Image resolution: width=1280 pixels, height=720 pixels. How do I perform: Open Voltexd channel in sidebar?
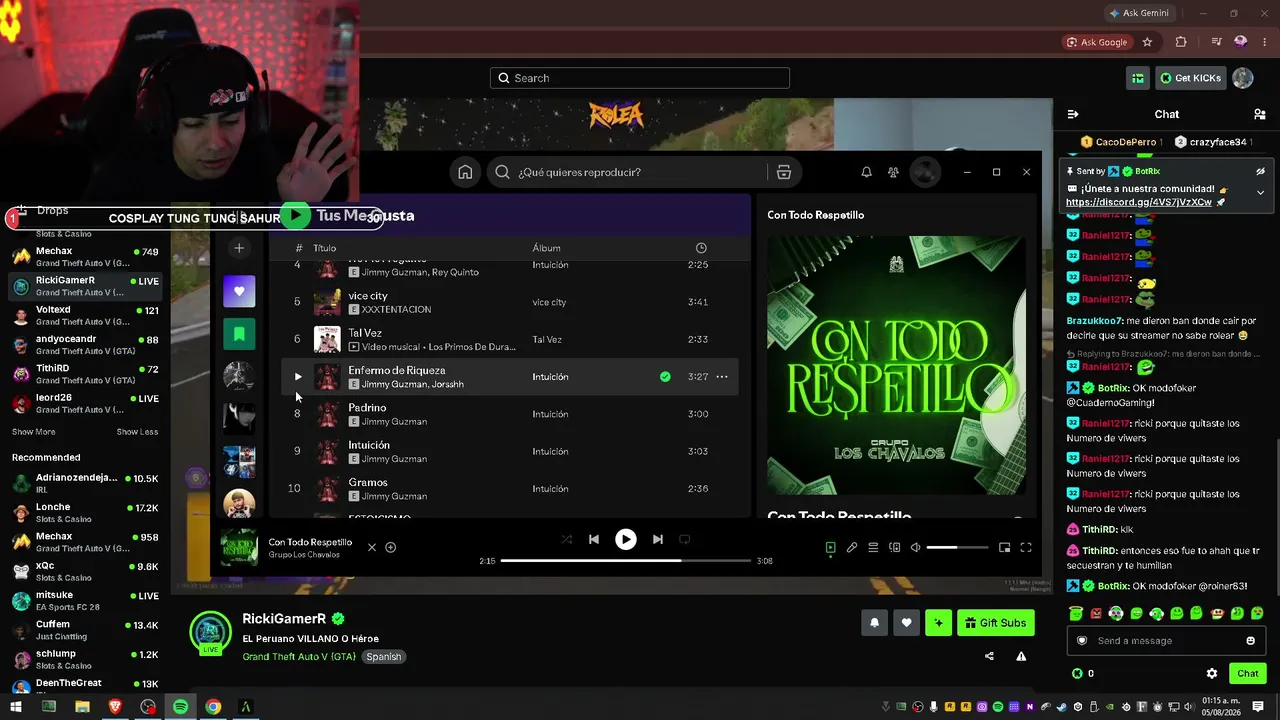click(x=85, y=316)
